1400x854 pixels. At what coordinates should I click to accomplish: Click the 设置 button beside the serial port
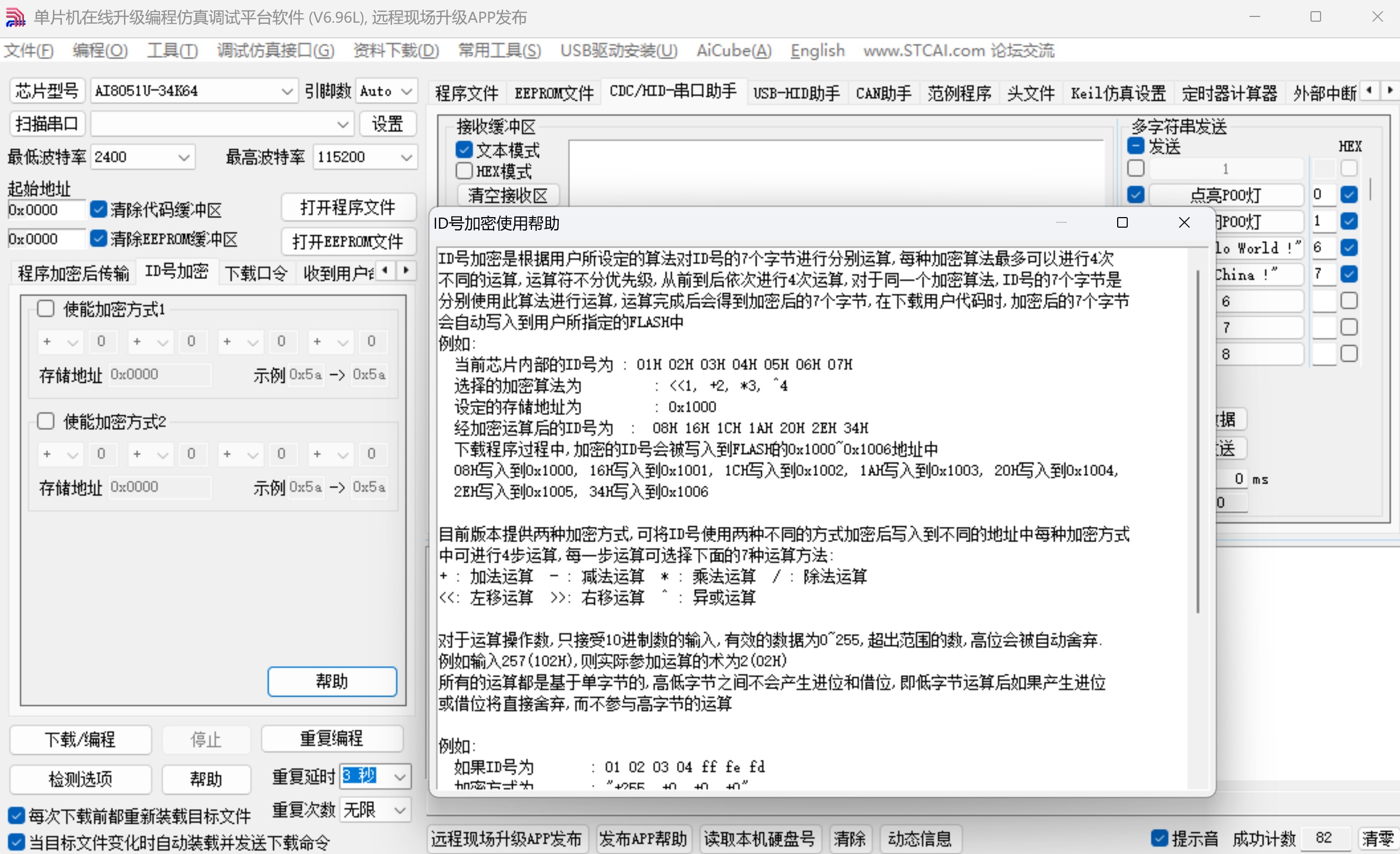coord(388,124)
